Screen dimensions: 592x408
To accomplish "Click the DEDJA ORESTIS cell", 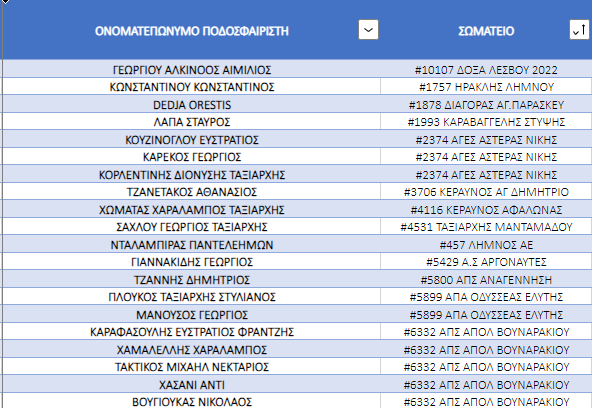I will pos(191,104).
